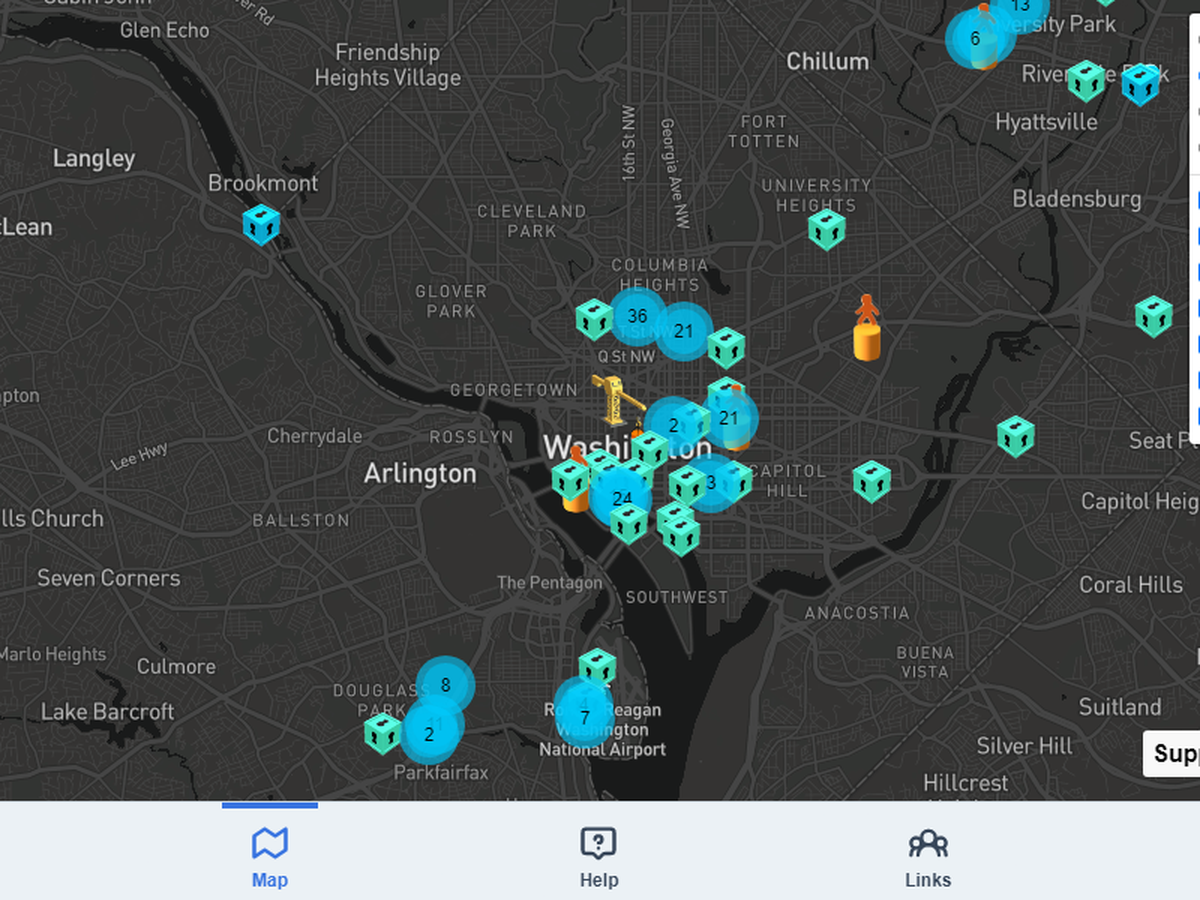
Task: Select the green keyhole cube in University Heights
Action: [x=827, y=229]
